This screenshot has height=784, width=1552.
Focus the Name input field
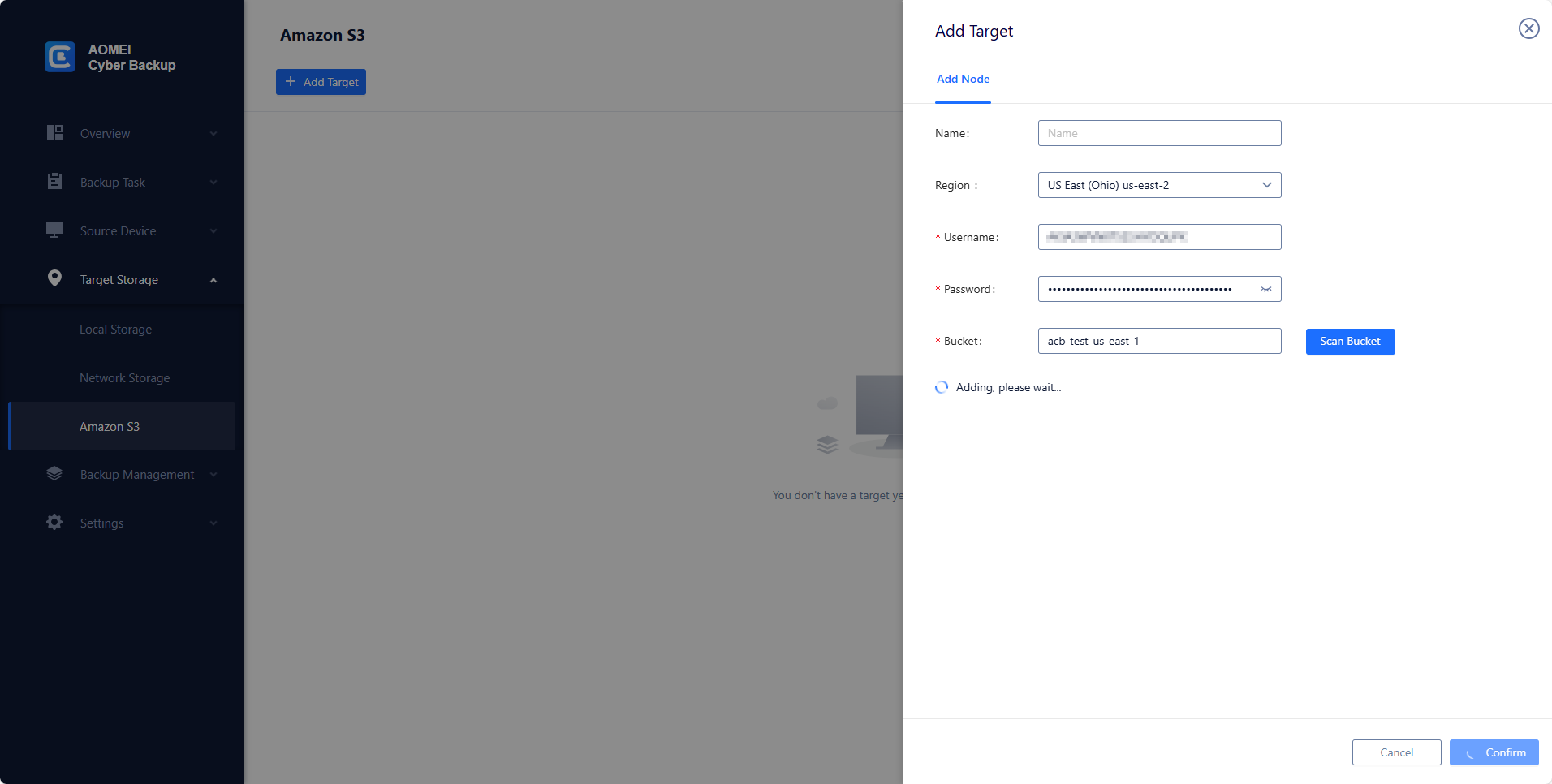pos(1159,133)
